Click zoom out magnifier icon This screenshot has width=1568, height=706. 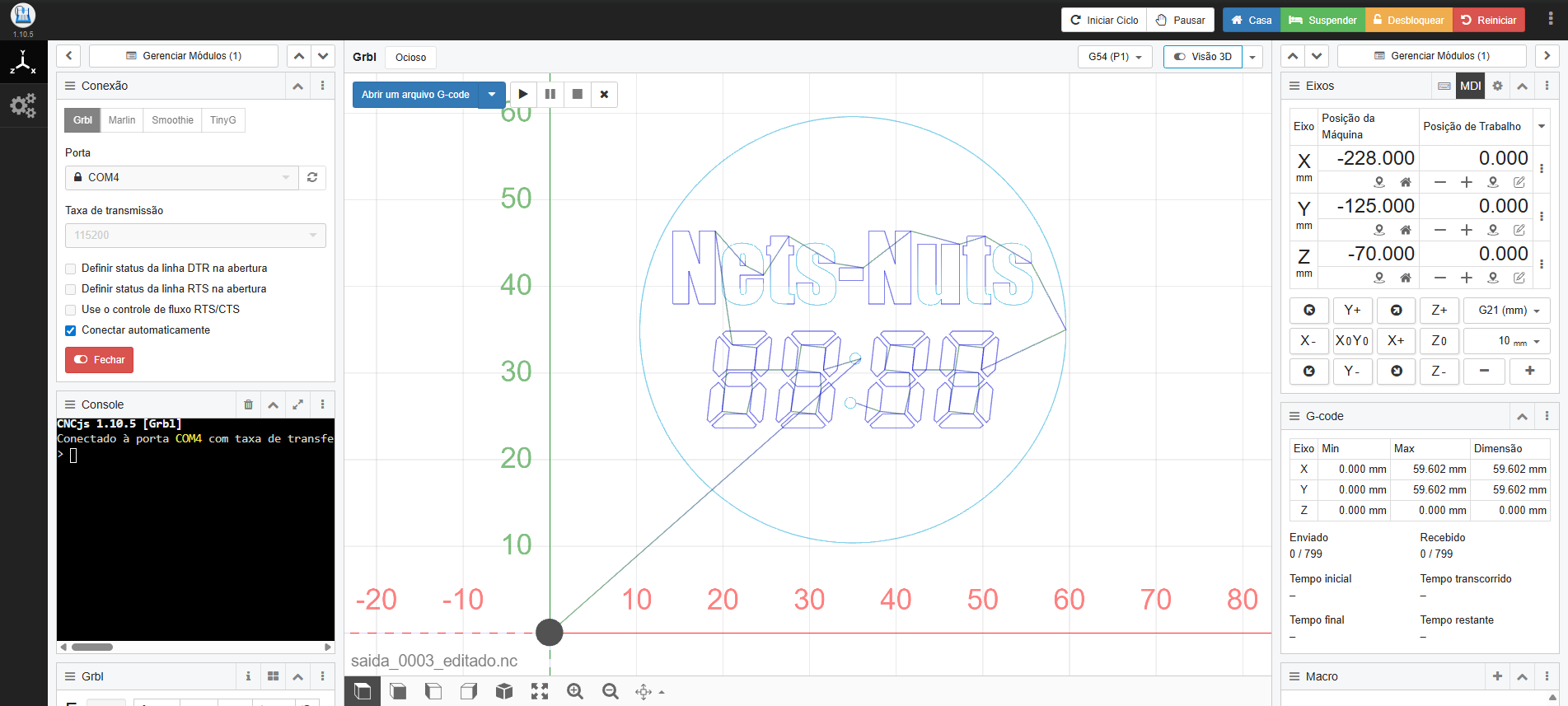pyautogui.click(x=611, y=691)
